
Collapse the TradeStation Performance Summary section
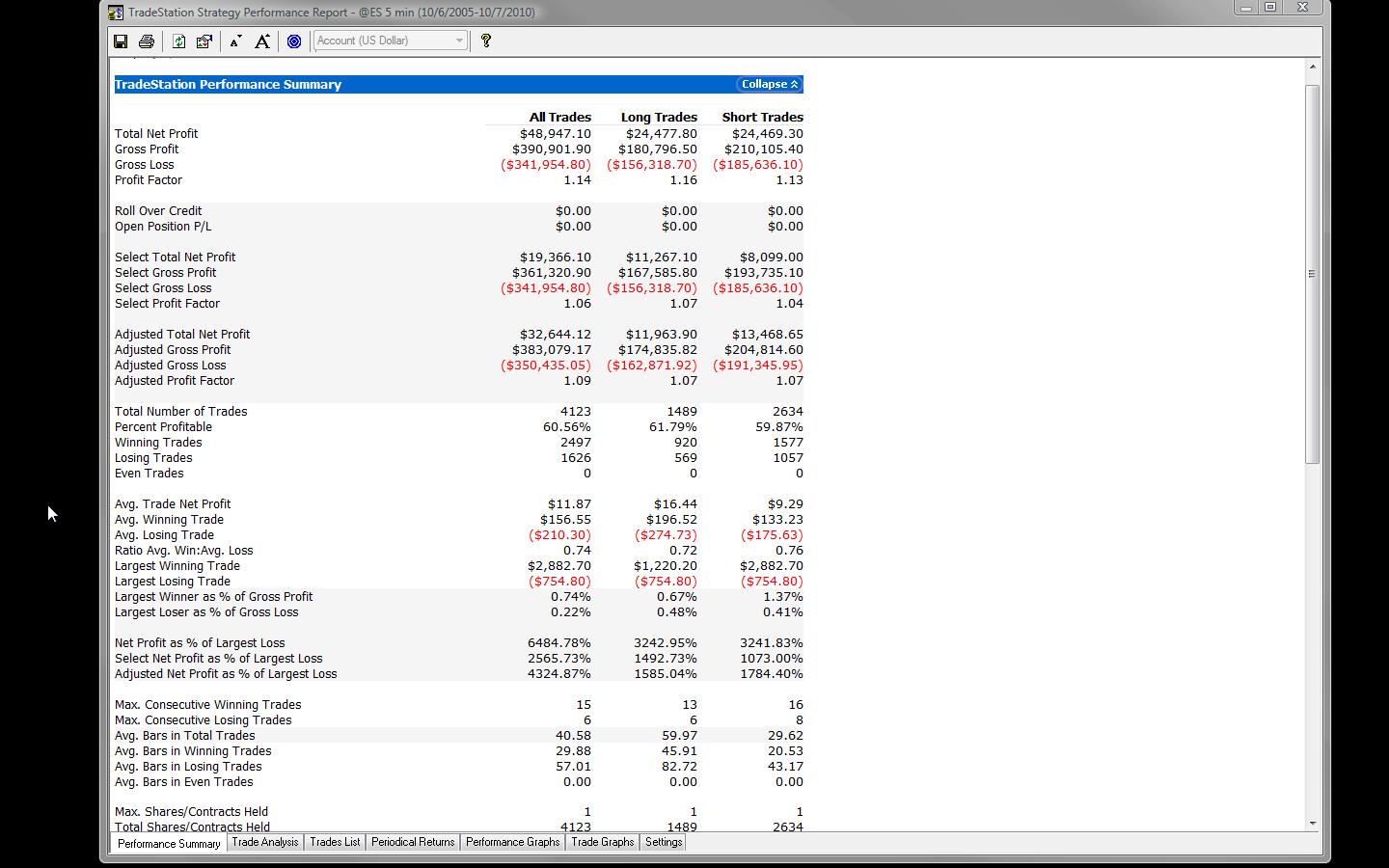pyautogui.click(x=770, y=84)
